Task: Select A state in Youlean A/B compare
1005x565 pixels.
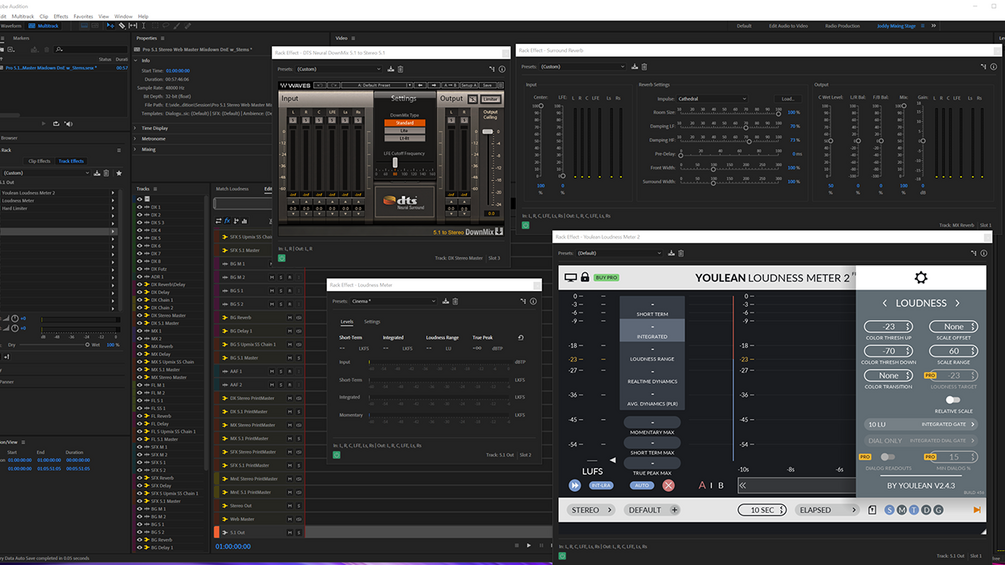Action: (x=702, y=486)
